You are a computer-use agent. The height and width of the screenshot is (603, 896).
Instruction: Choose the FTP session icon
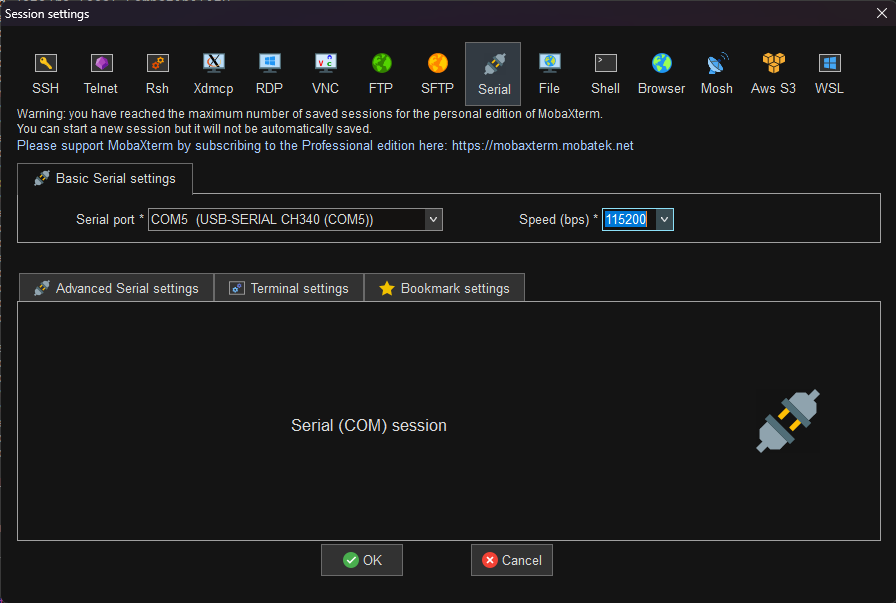(381, 63)
